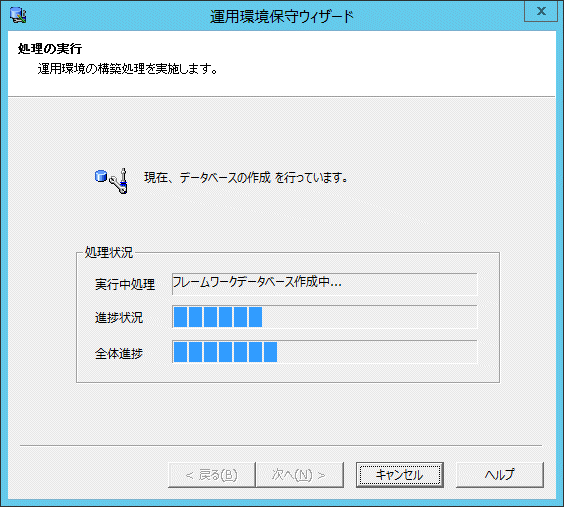This screenshot has width=564, height=507.
Task: Select the 実行中処理 status field
Action: click(x=325, y=284)
